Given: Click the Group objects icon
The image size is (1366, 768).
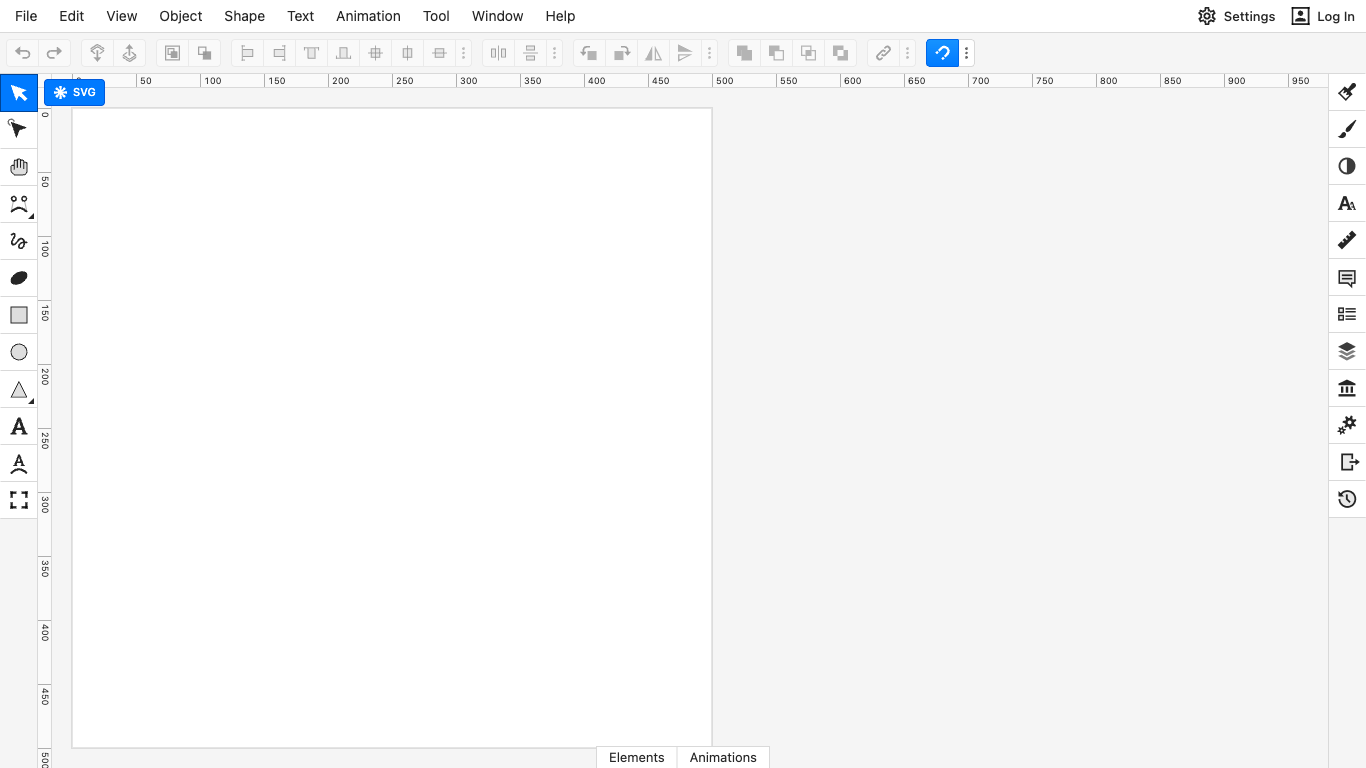Looking at the screenshot, I should [172, 53].
